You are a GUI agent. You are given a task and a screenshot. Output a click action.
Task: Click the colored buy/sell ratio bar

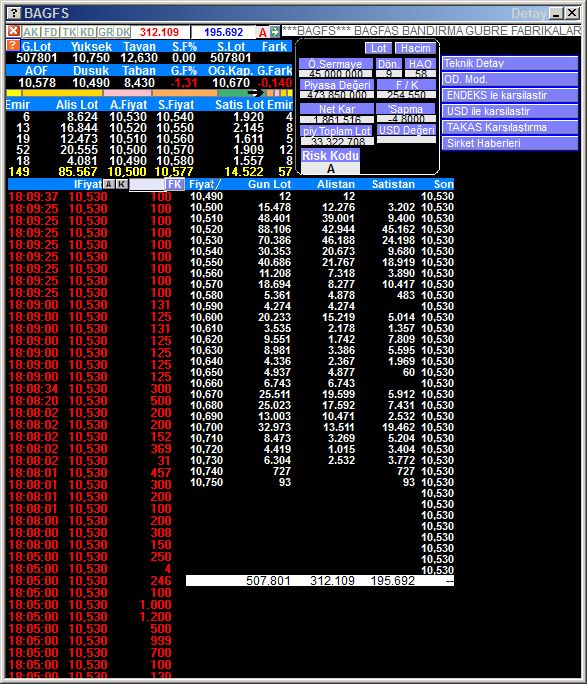149,93
